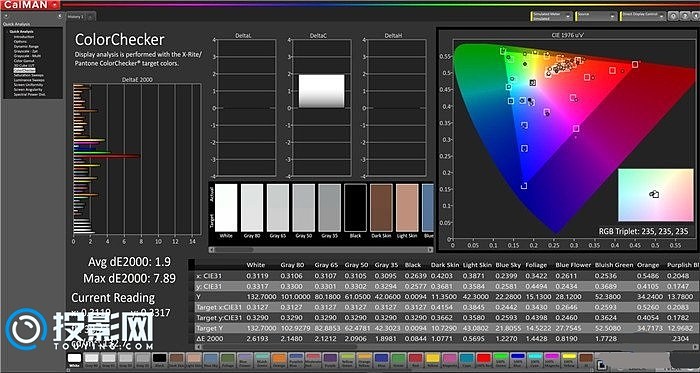
Task: Open the Screen Uniformity workflow page
Action: coord(28,85)
